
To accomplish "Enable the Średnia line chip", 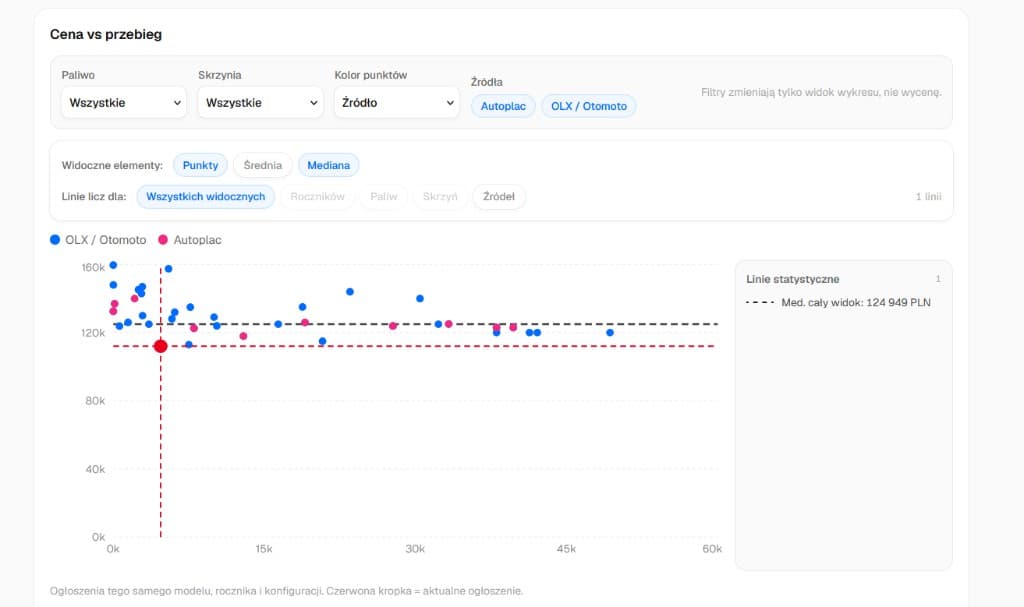I will [x=263, y=165].
